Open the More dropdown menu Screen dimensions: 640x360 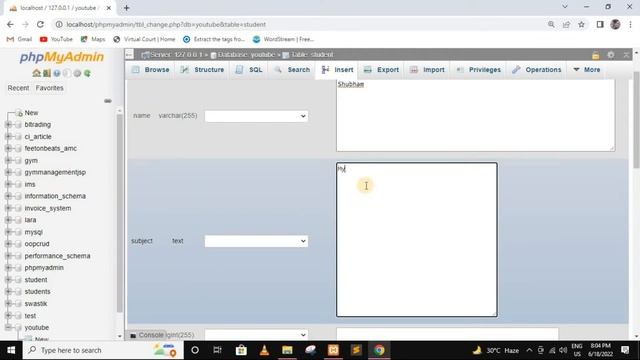(587, 70)
